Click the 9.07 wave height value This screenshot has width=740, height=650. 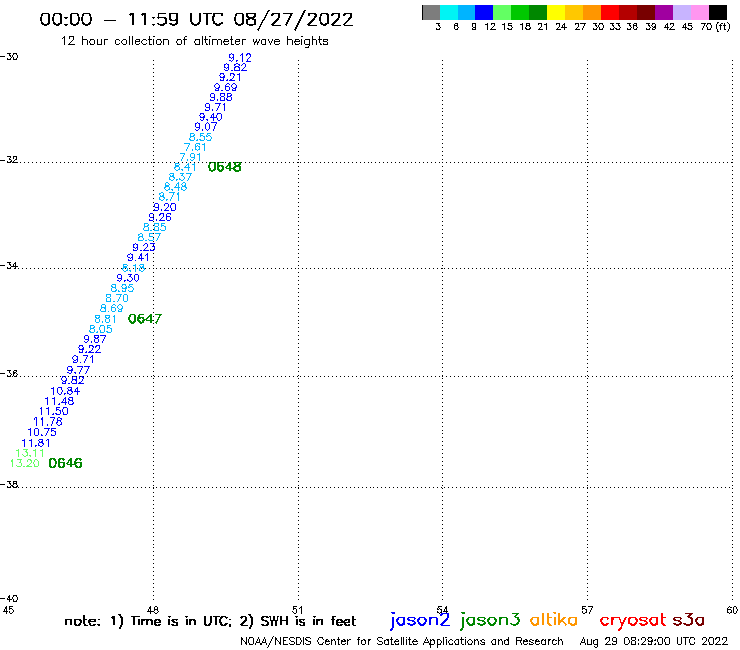(206, 127)
